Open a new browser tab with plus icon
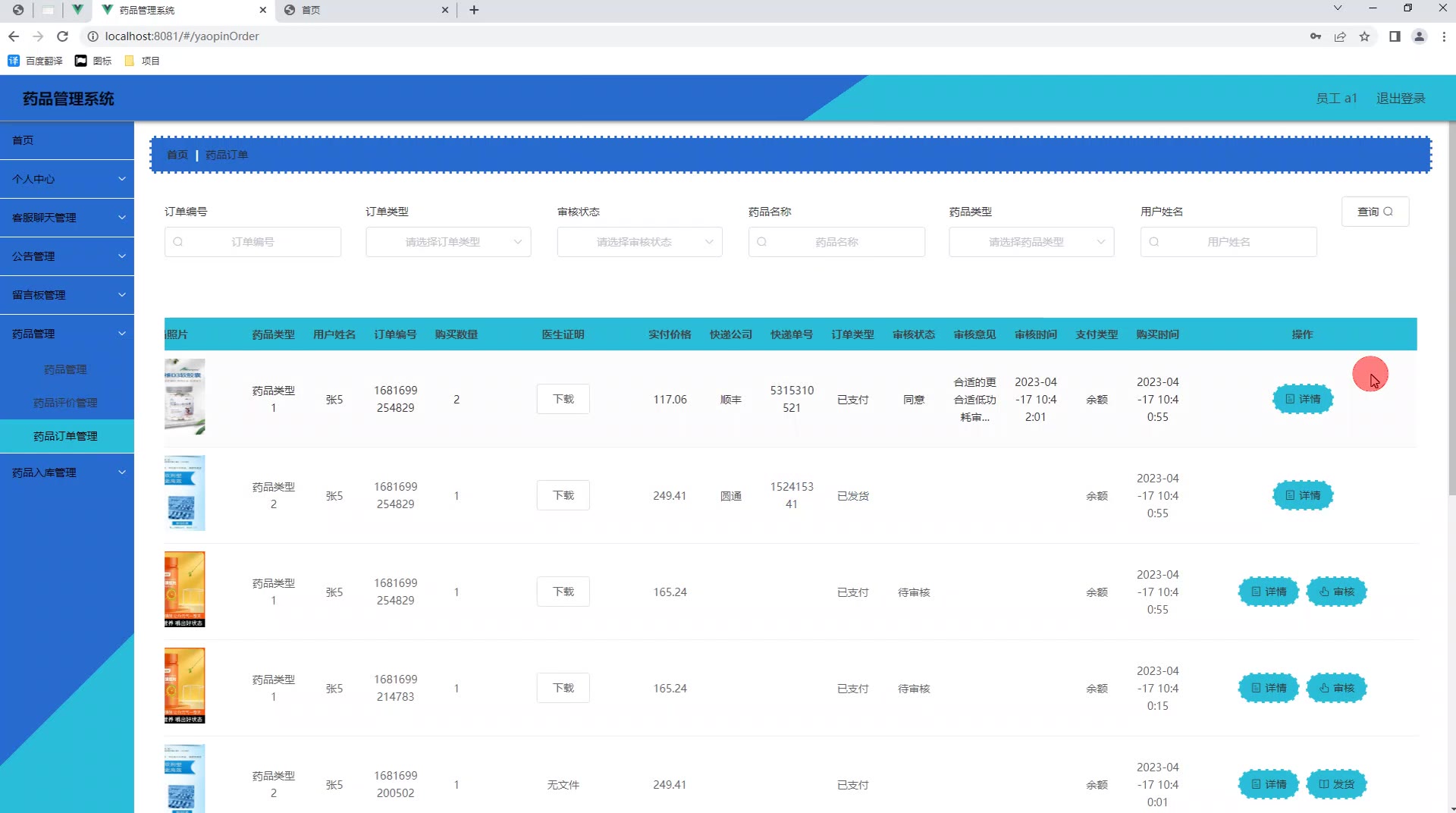1456x813 pixels. [x=474, y=10]
